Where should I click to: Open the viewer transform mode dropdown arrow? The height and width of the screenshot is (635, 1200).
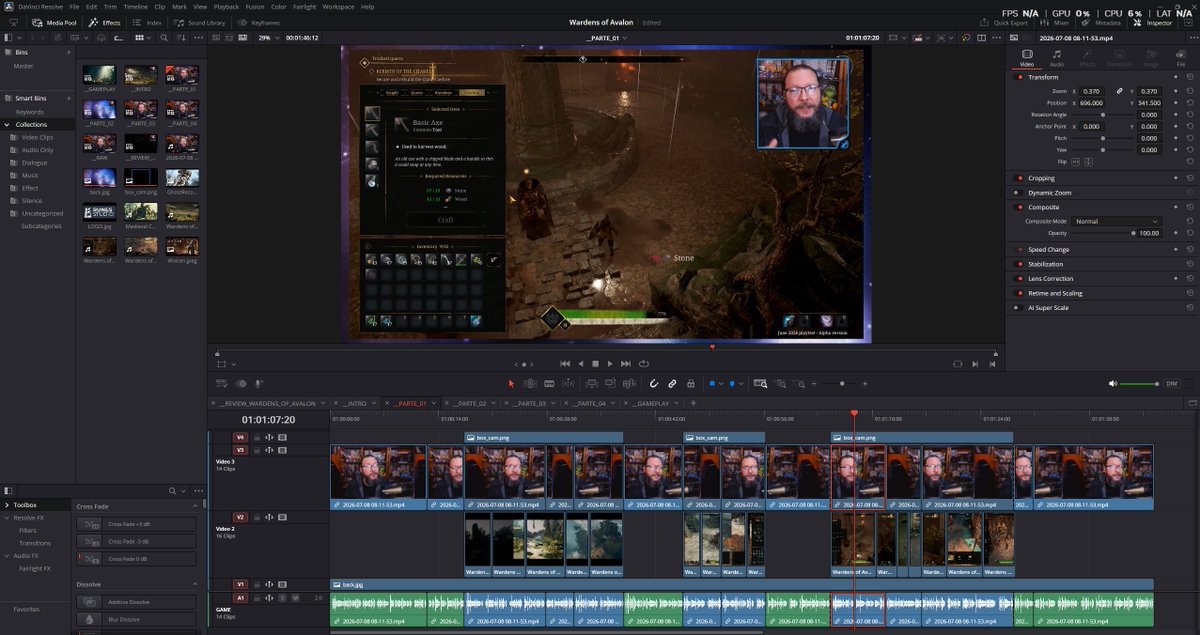(x=235, y=364)
